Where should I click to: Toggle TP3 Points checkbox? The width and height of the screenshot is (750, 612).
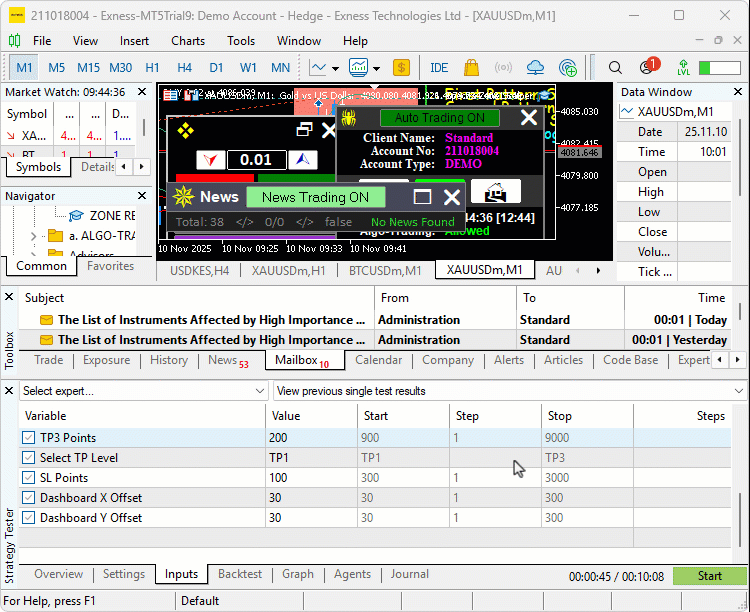pos(28,437)
